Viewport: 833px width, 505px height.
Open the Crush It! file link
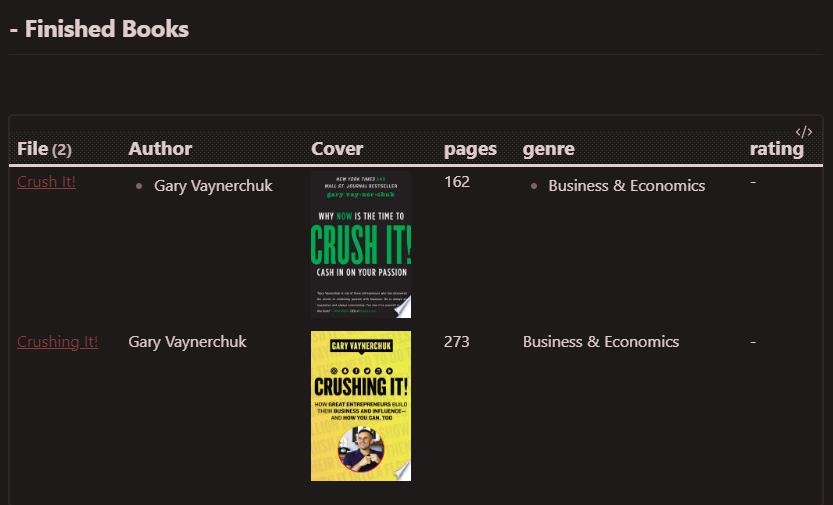46,182
